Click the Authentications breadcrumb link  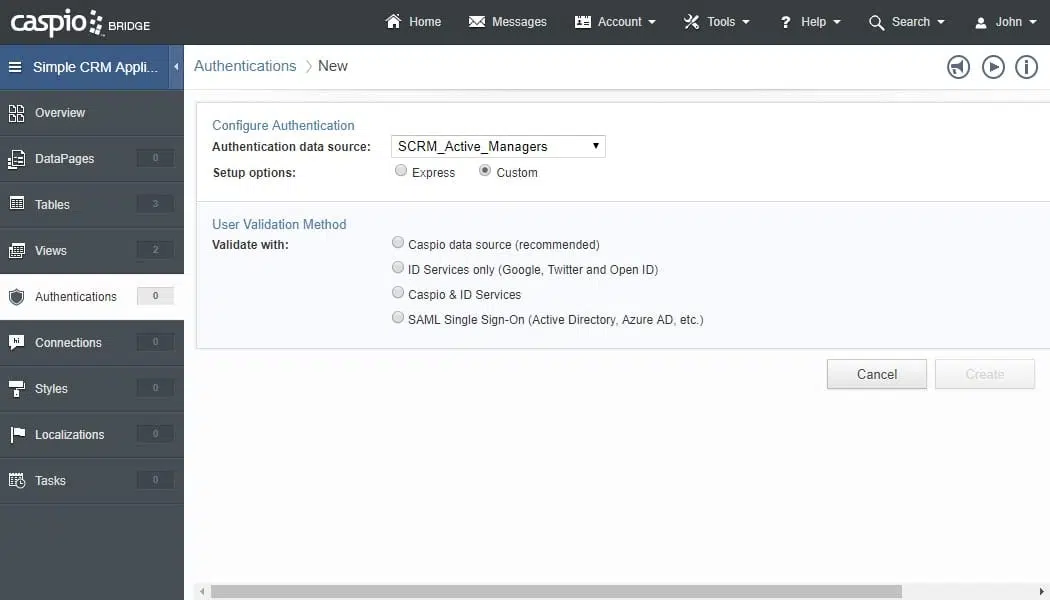[245, 66]
